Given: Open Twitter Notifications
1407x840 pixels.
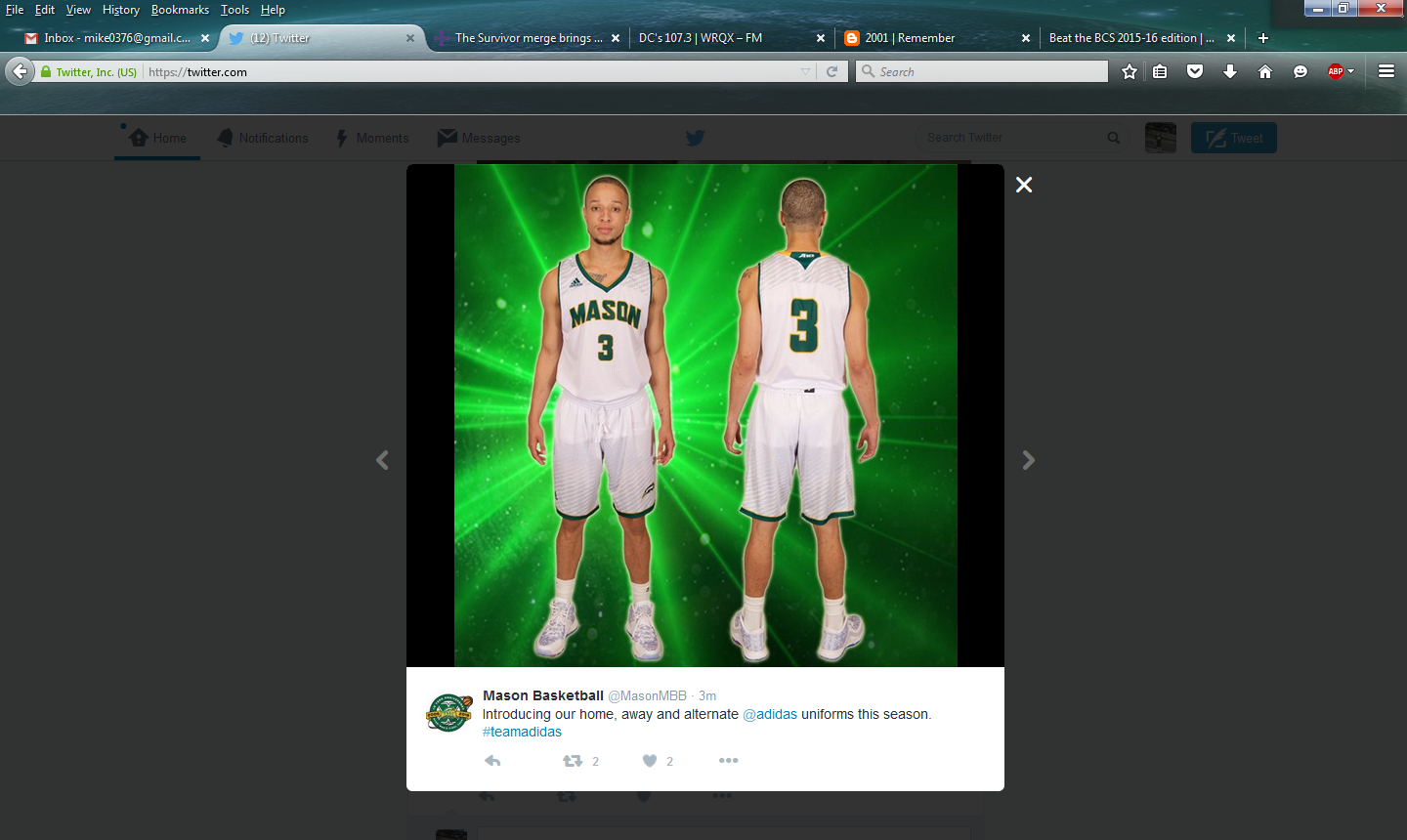Looking at the screenshot, I should point(263,138).
